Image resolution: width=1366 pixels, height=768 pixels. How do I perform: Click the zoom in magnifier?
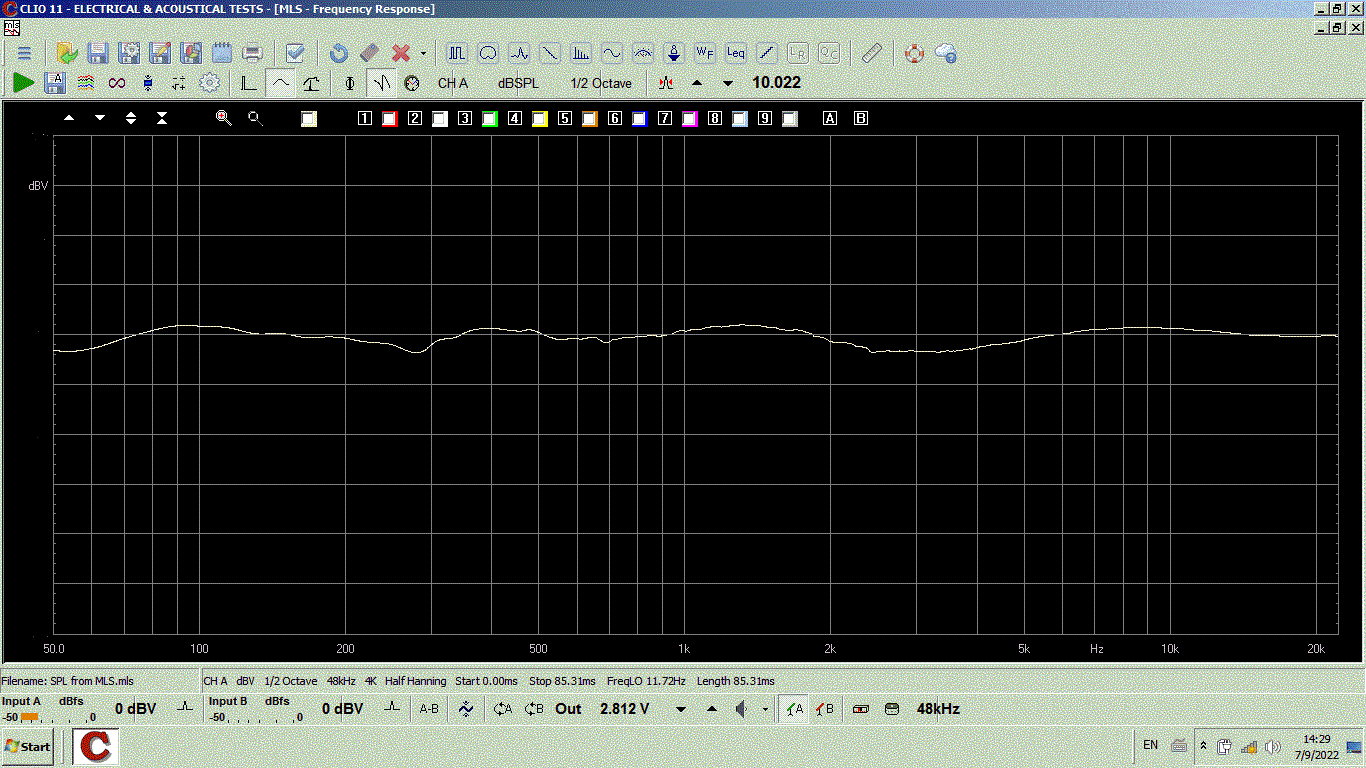[224, 118]
